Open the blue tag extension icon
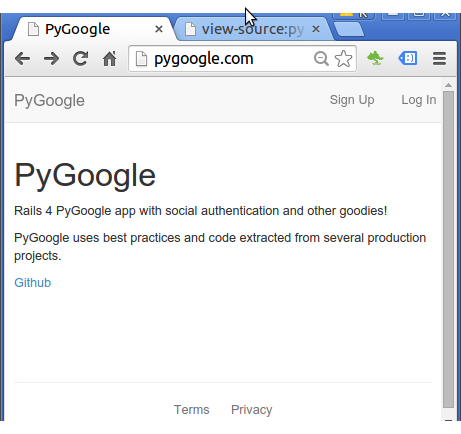This screenshot has width=461, height=434. pos(408,58)
